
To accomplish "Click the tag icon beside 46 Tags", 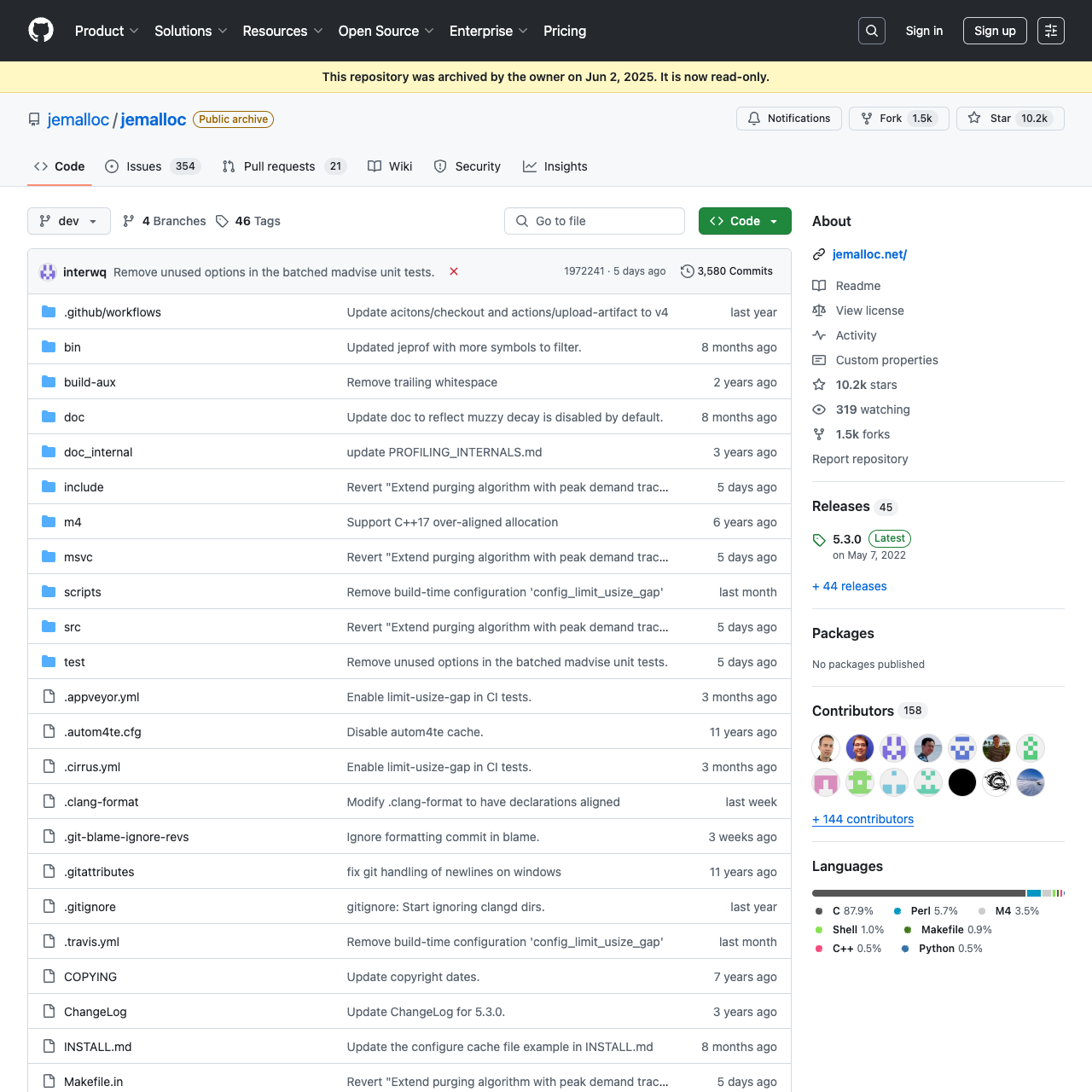I will click(222, 221).
